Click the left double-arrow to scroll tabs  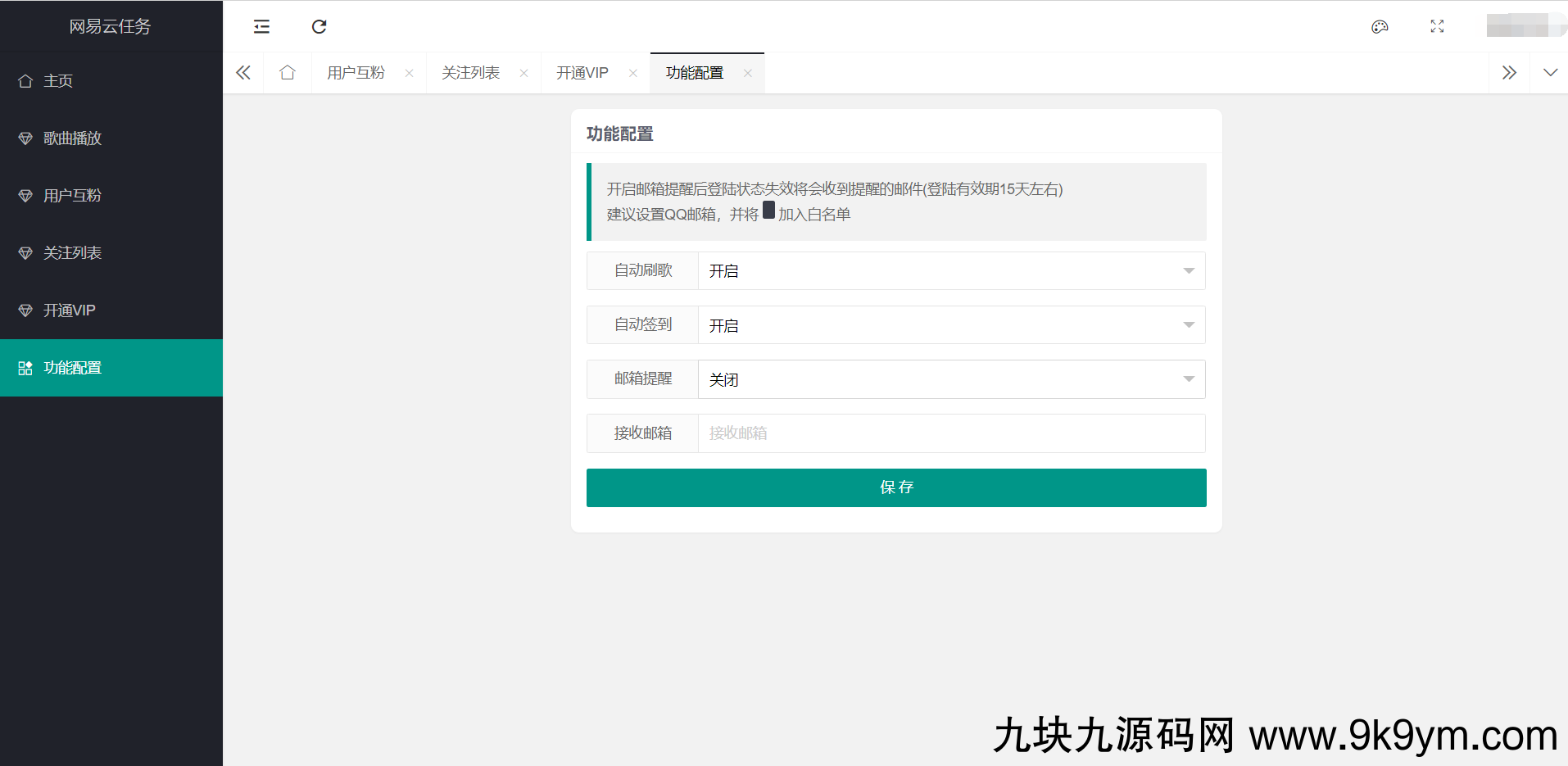(242, 72)
